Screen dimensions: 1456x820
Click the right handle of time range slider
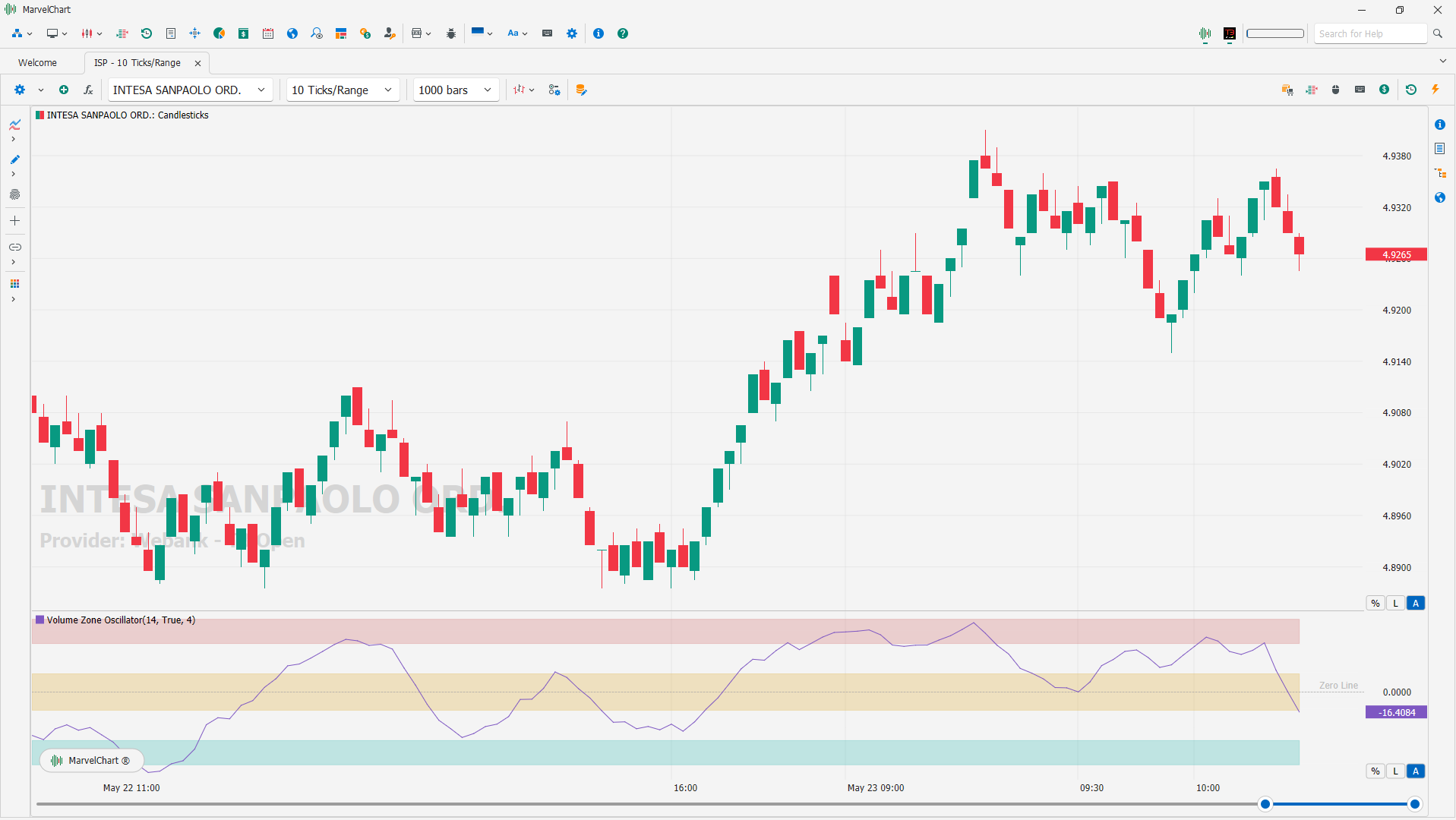(x=1415, y=804)
